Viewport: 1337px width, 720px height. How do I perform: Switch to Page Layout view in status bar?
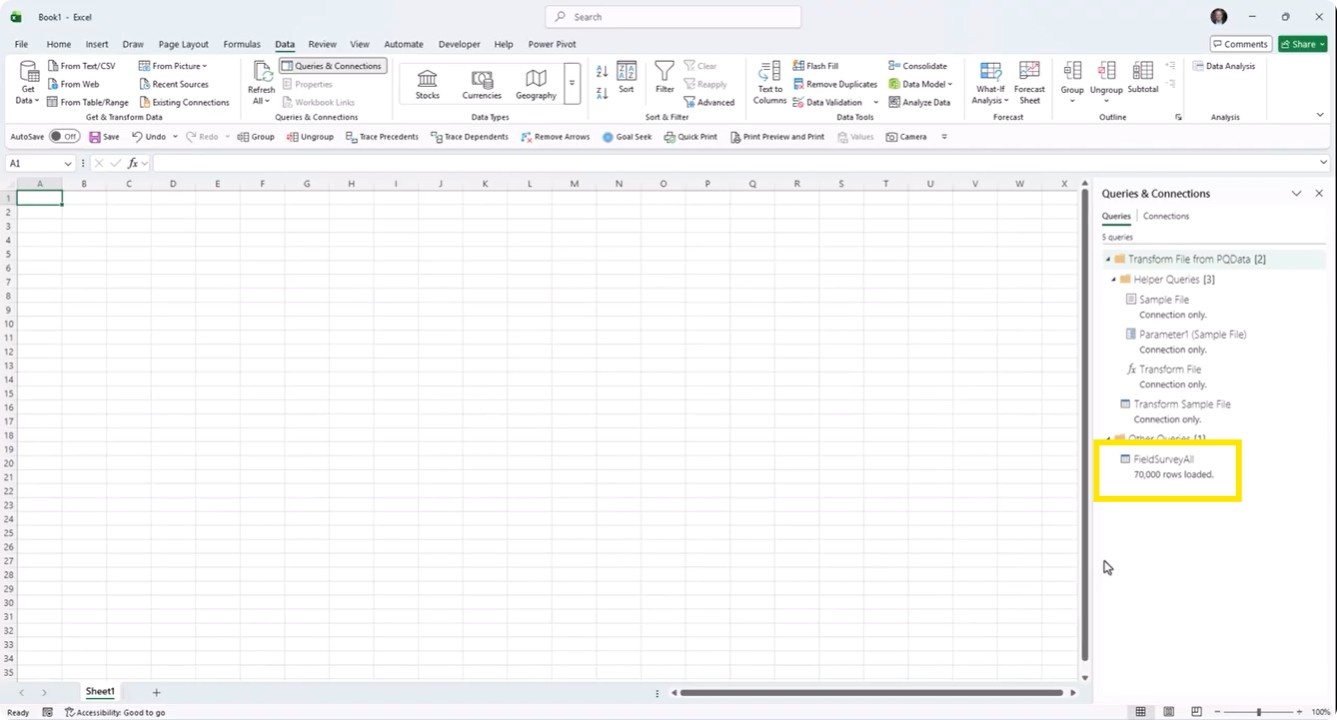1168,712
